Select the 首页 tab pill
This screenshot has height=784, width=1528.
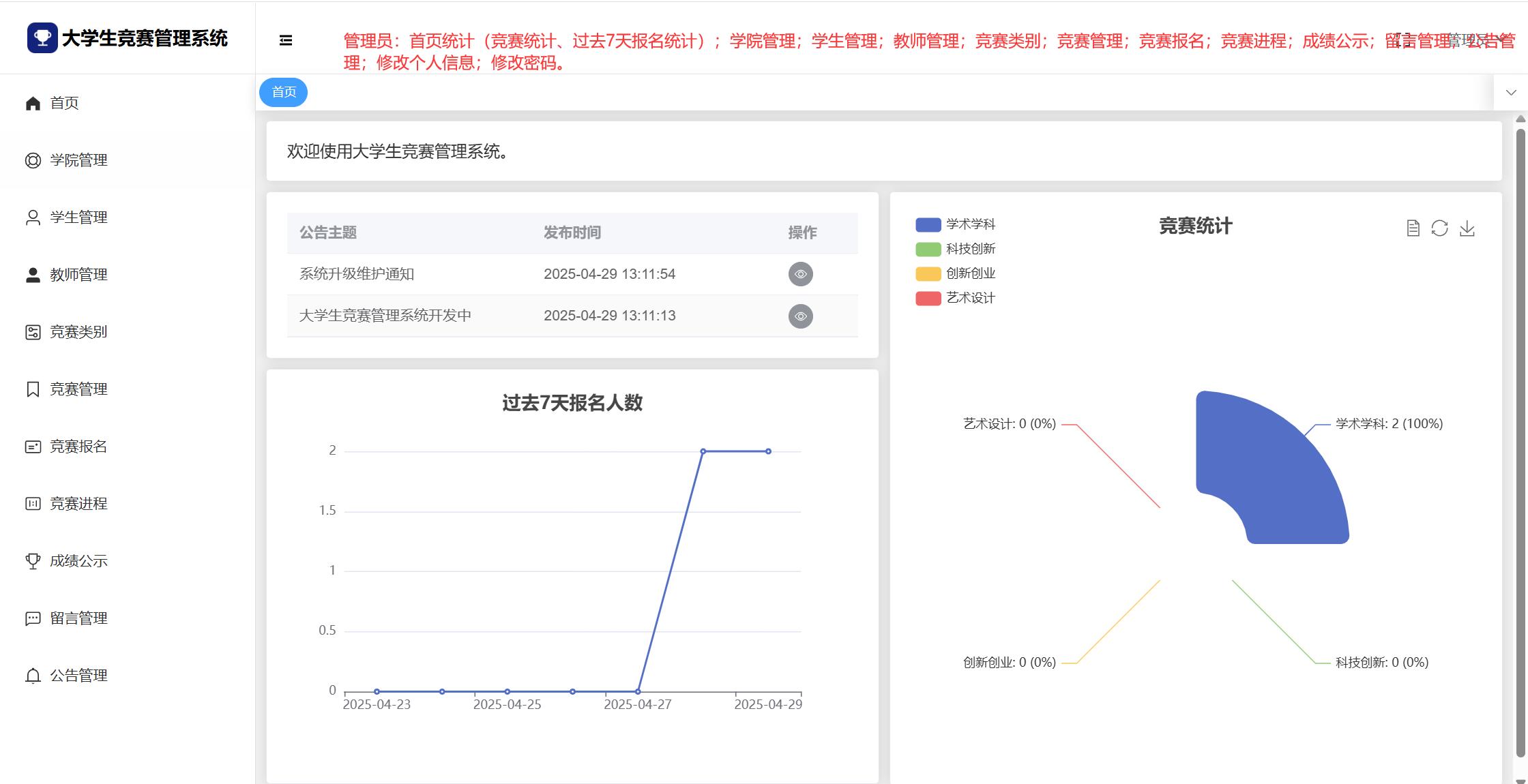click(284, 92)
